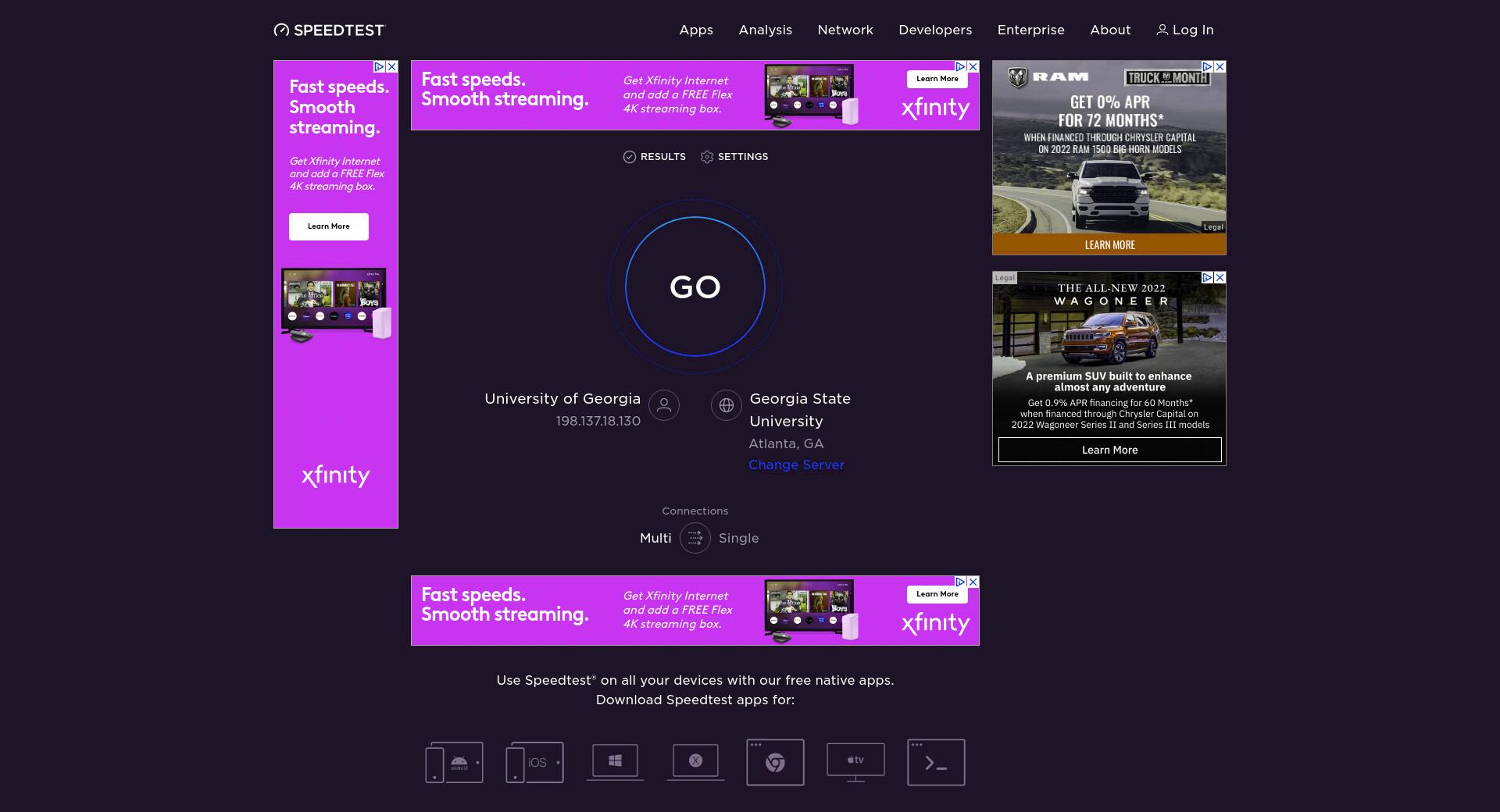
Task: Click the TV image in left Xfinity ad
Action: (334, 304)
